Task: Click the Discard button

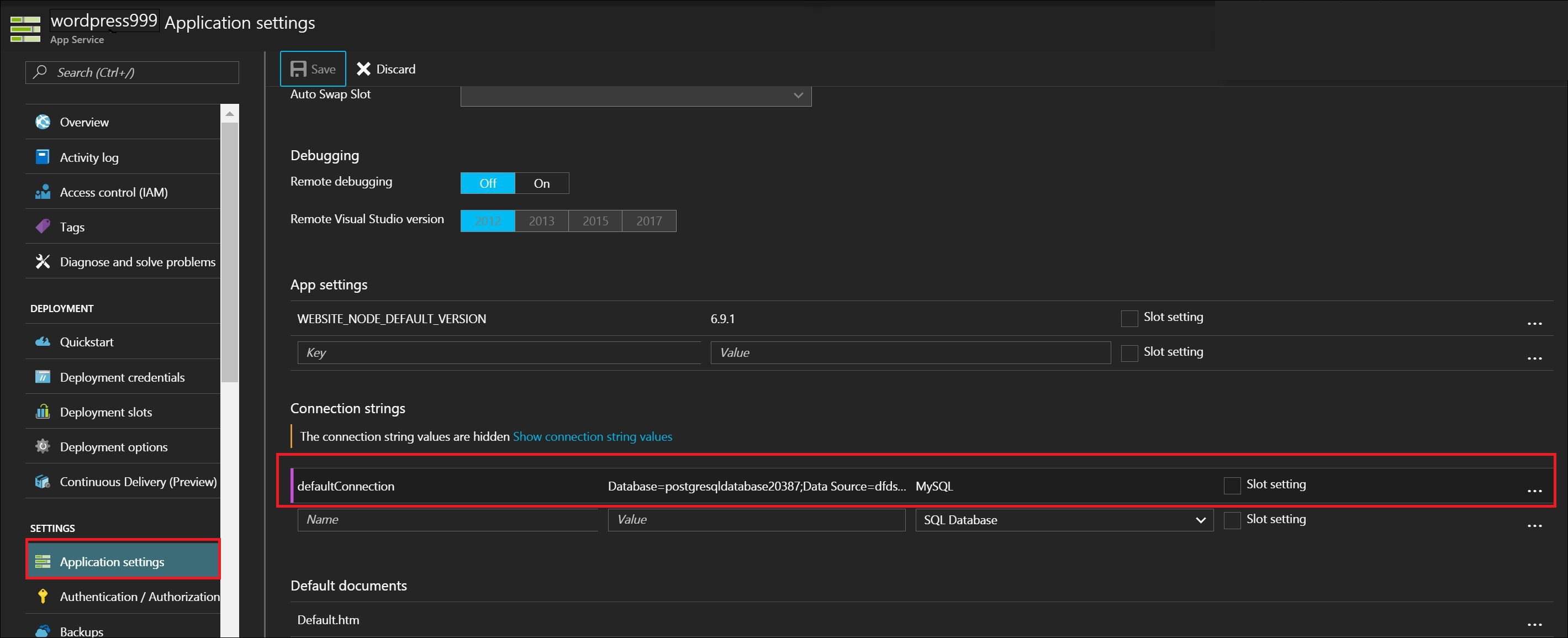Action: coord(386,69)
